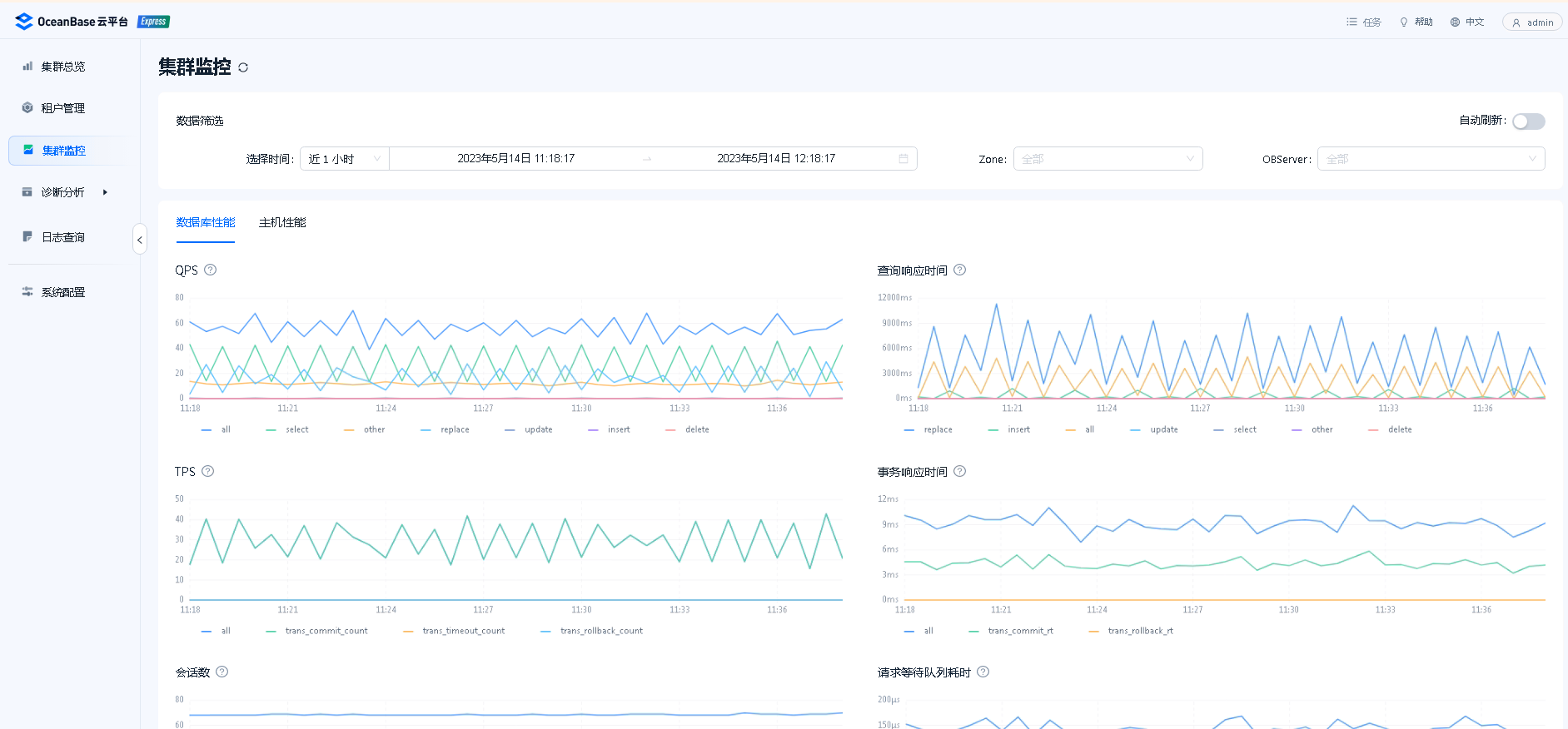Viewport: 1568px width, 729px height.
Task: Open the 中文 language selector
Action: tap(1467, 22)
